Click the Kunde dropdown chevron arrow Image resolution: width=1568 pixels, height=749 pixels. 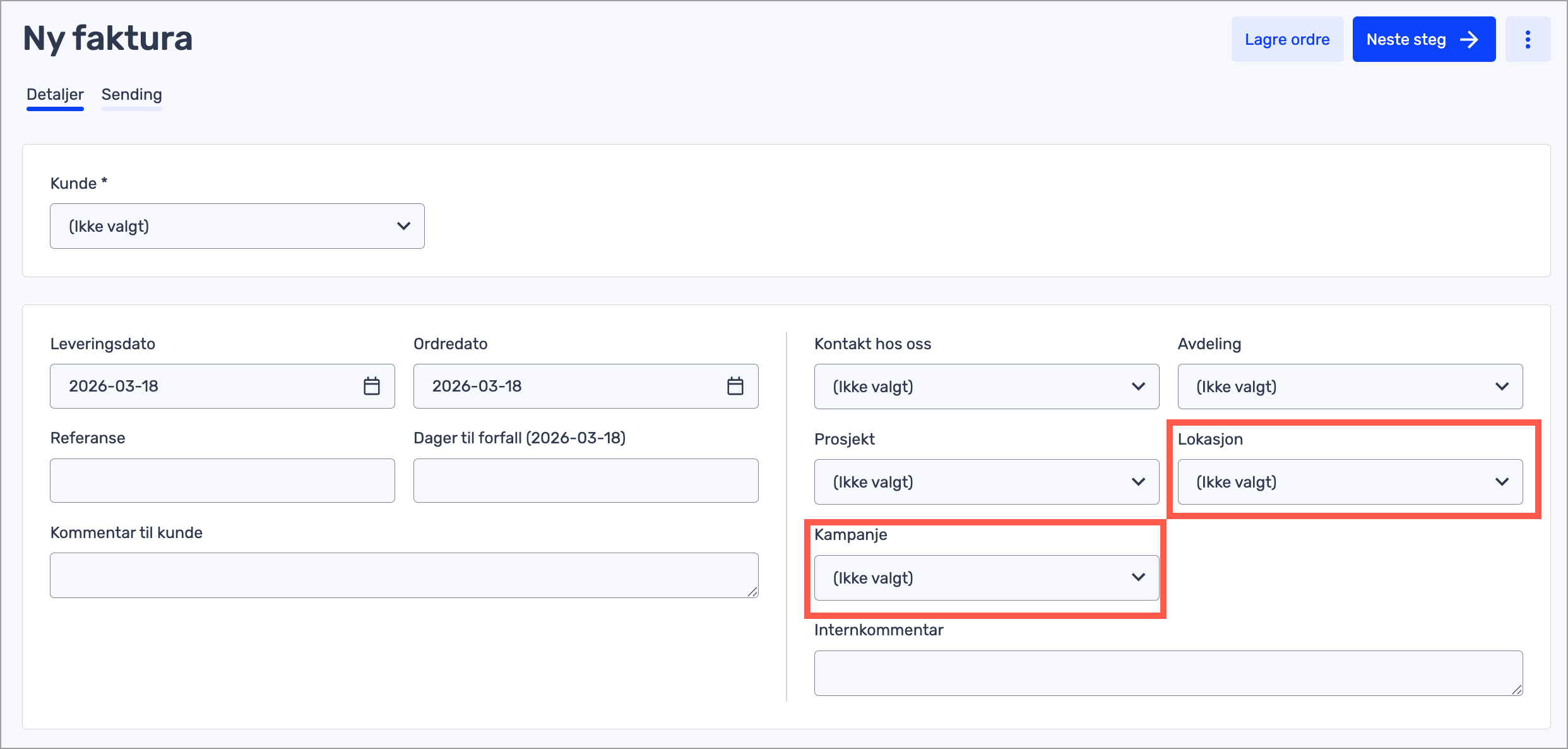click(x=403, y=226)
